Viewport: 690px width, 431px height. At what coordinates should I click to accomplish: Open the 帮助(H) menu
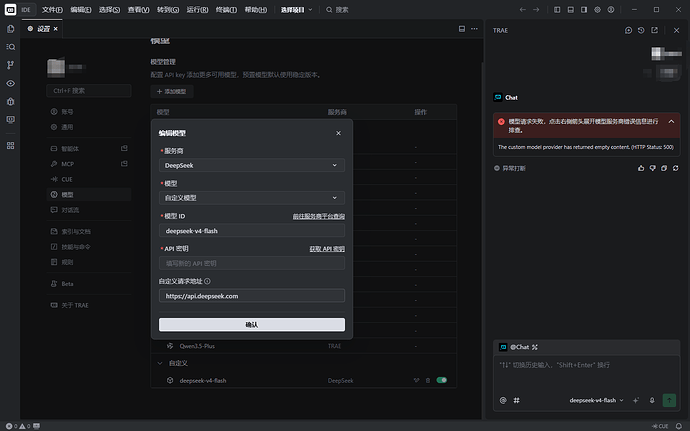coord(256,10)
